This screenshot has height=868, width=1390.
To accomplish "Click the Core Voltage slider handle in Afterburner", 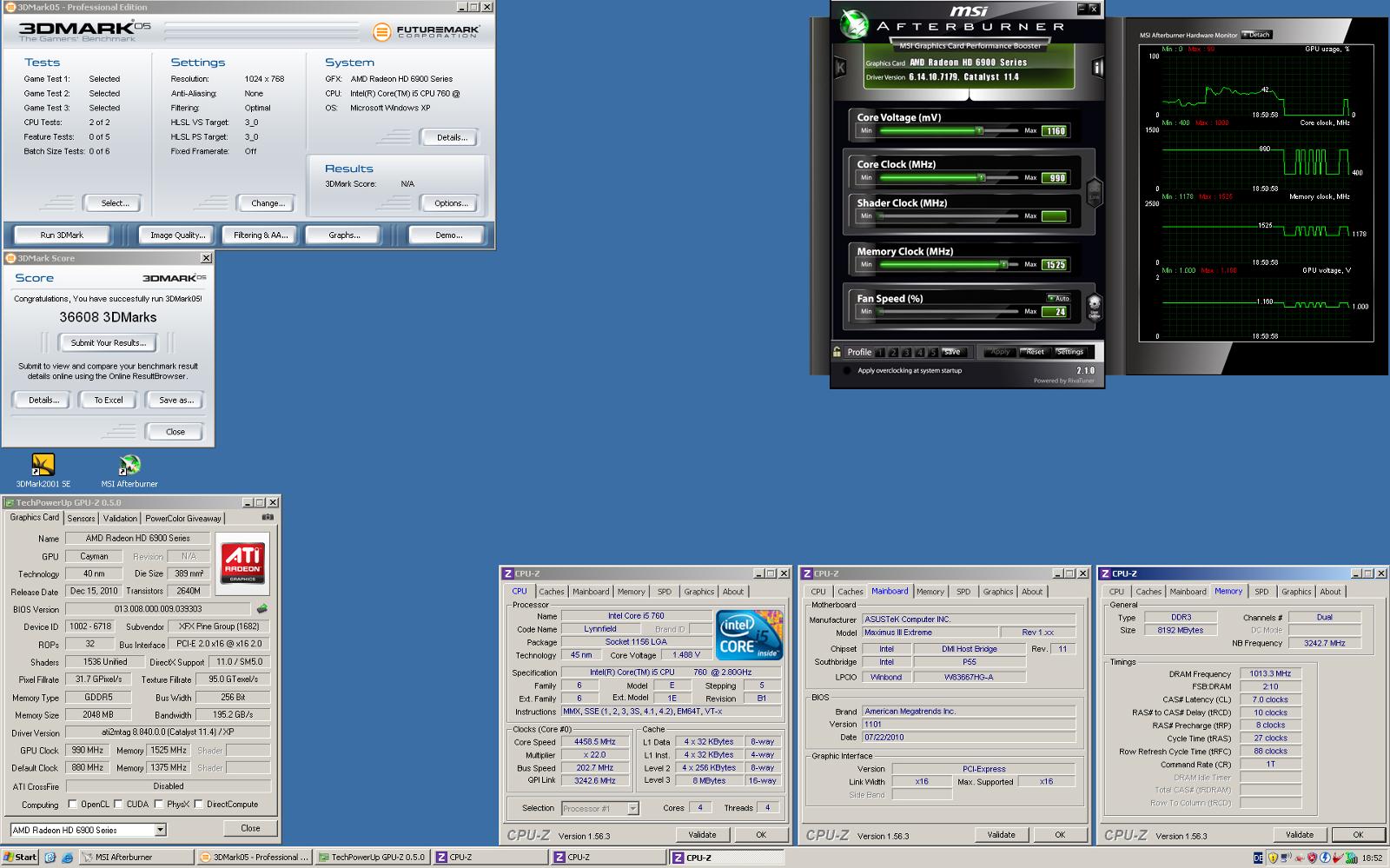I will click(x=979, y=130).
